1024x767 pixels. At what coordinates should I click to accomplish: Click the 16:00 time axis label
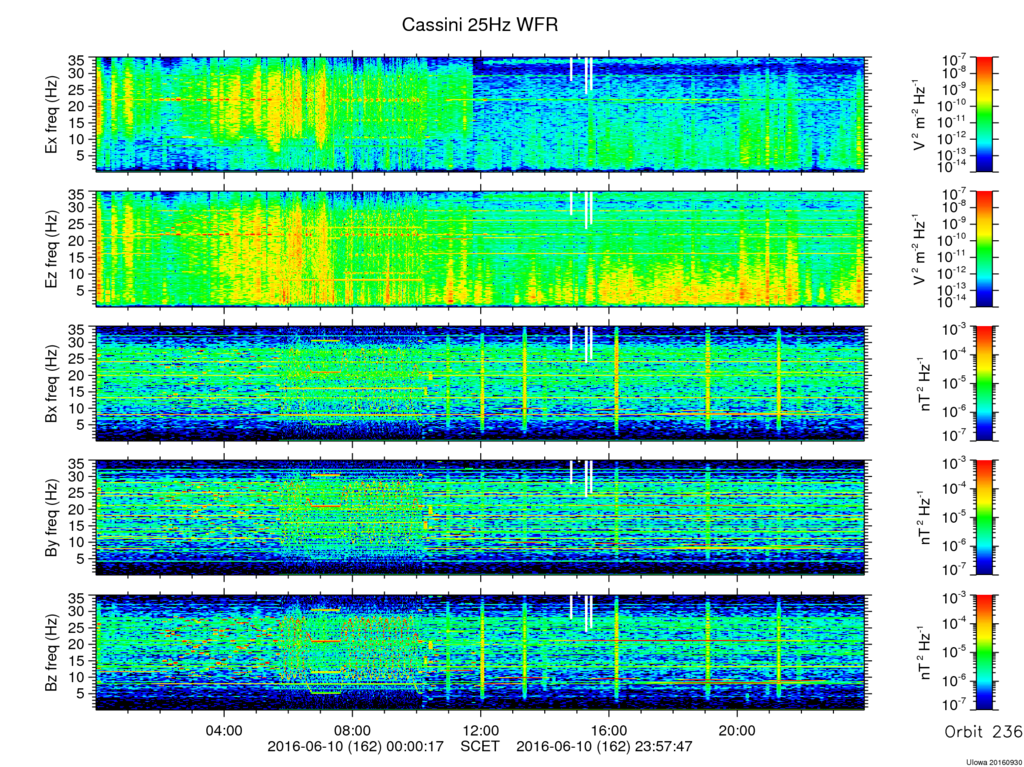tap(609, 730)
